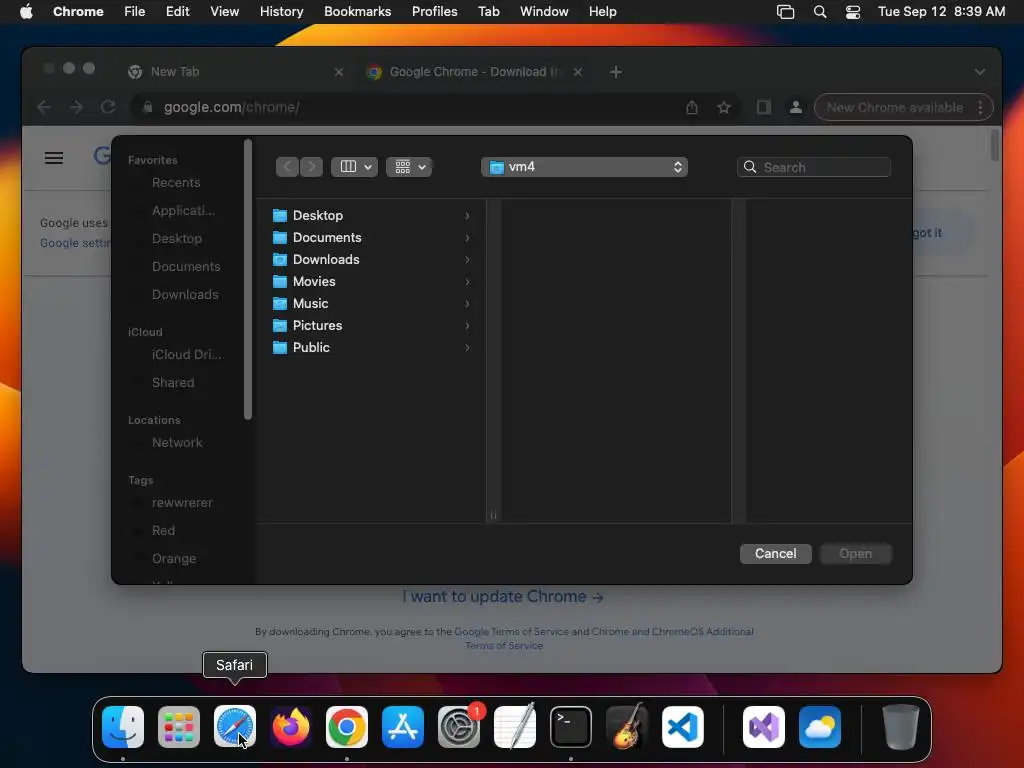The height and width of the screenshot is (768, 1024).
Task: Launch Firefox from the Dock
Action: pos(291,727)
